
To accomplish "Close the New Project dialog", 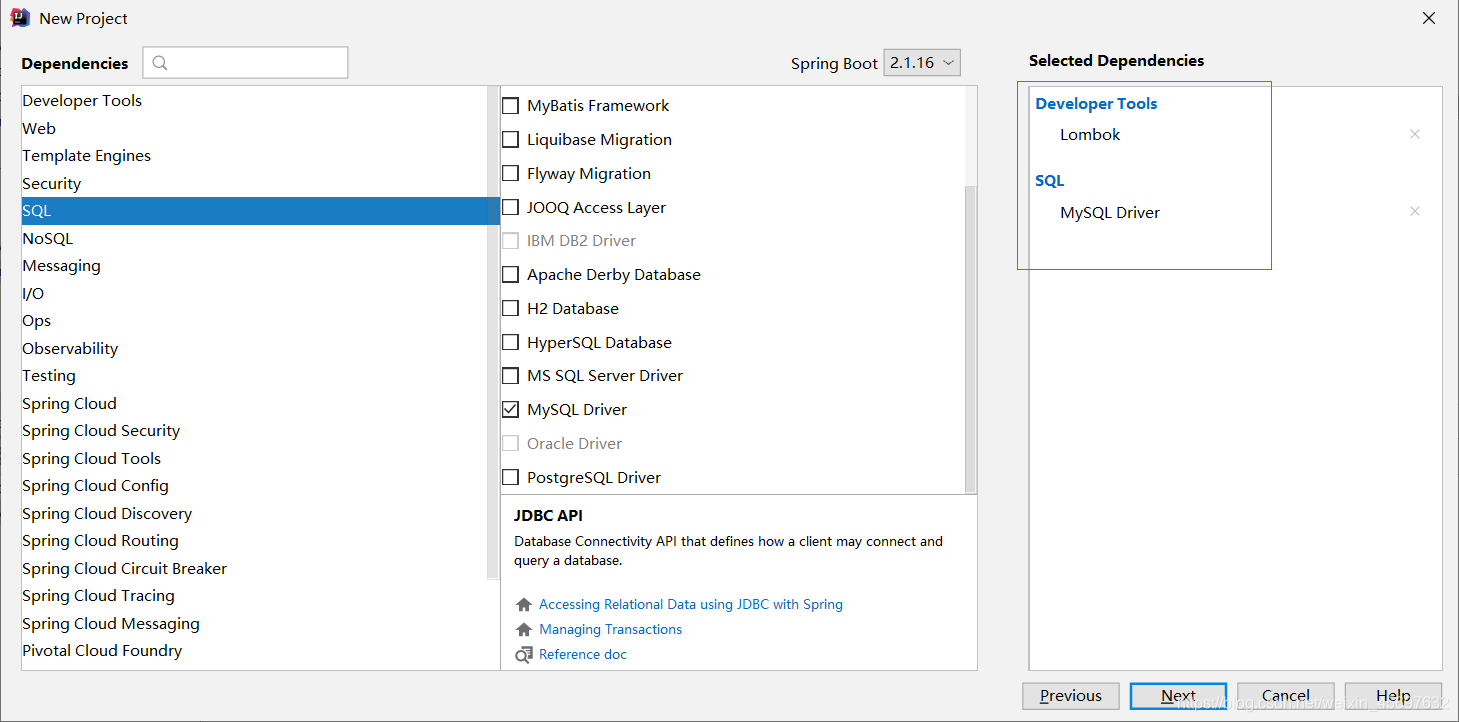I will pos(1429,18).
